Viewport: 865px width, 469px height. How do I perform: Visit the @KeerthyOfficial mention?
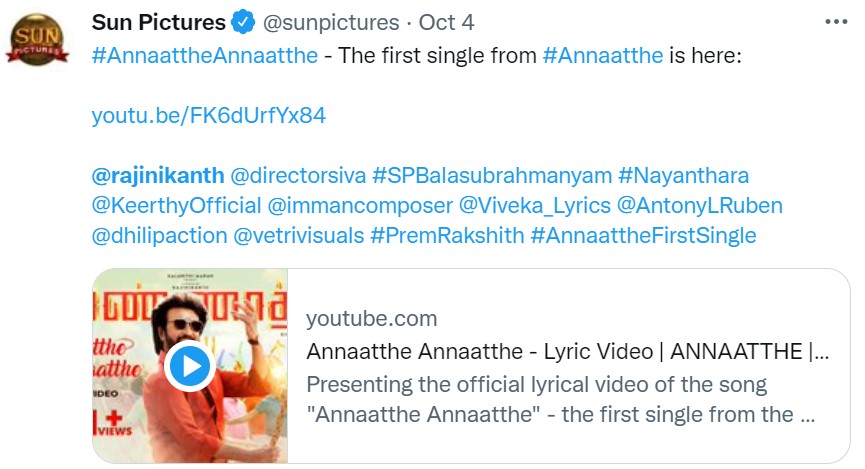[x=176, y=206]
